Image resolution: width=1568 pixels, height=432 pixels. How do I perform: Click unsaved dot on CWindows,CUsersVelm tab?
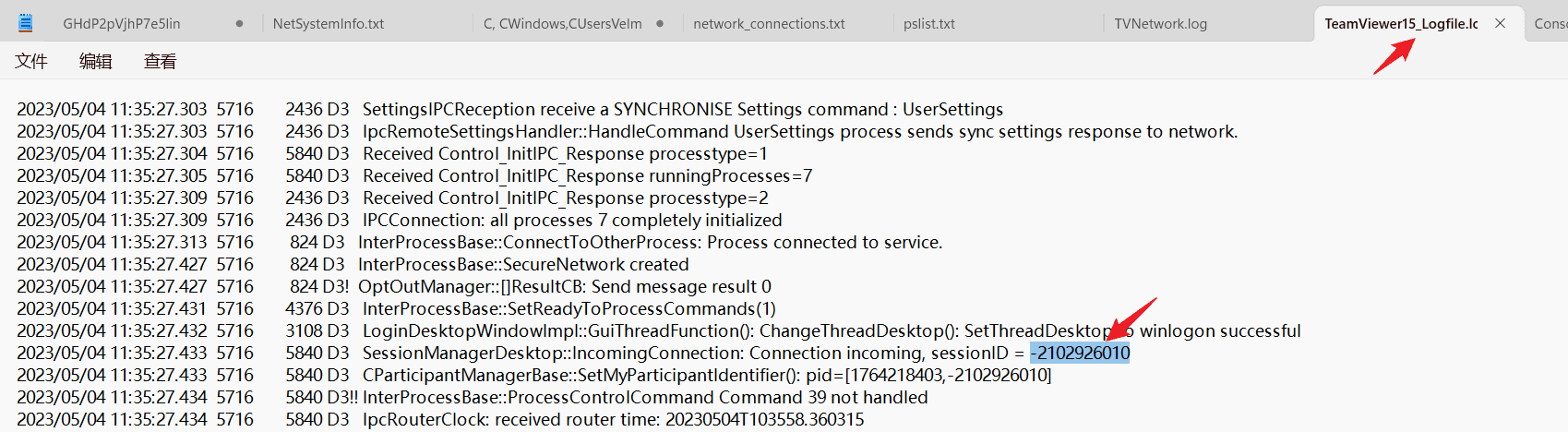[x=660, y=24]
